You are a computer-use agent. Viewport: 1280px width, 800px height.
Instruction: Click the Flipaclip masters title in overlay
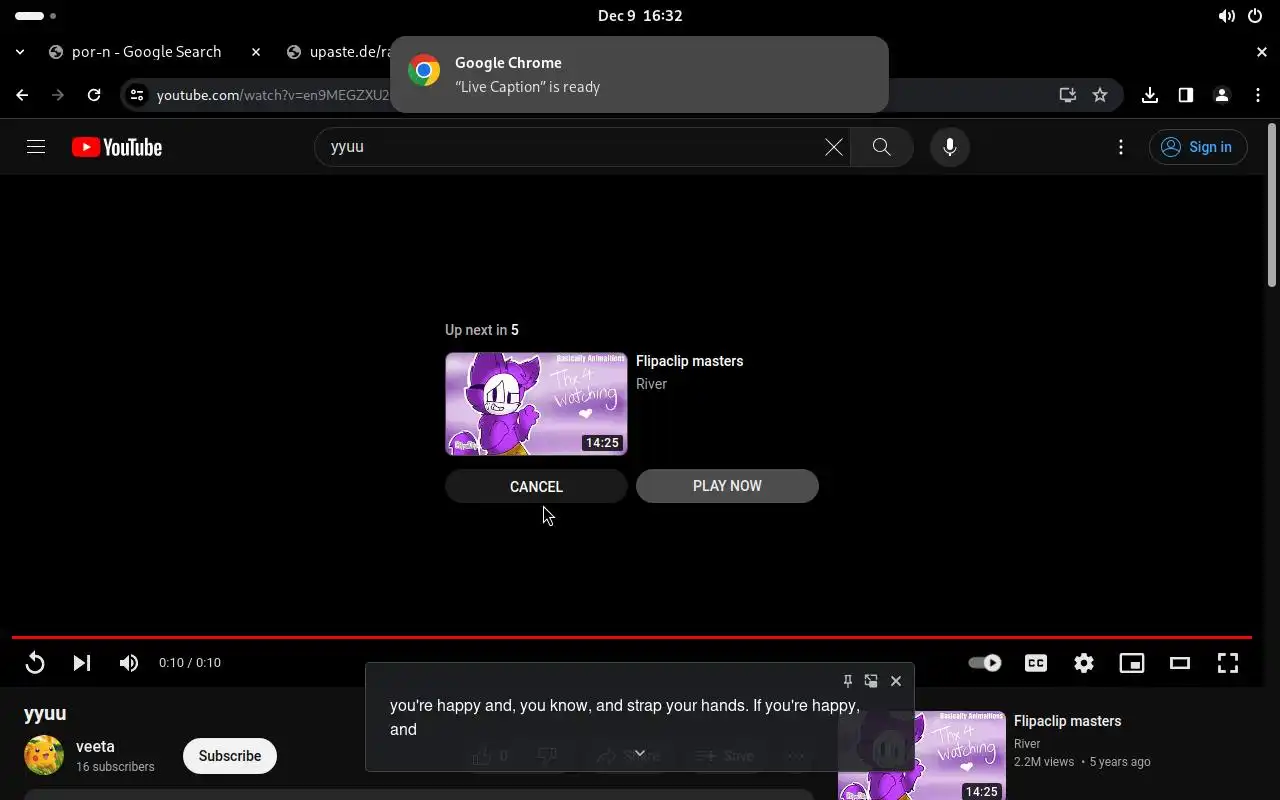pyautogui.click(x=689, y=361)
